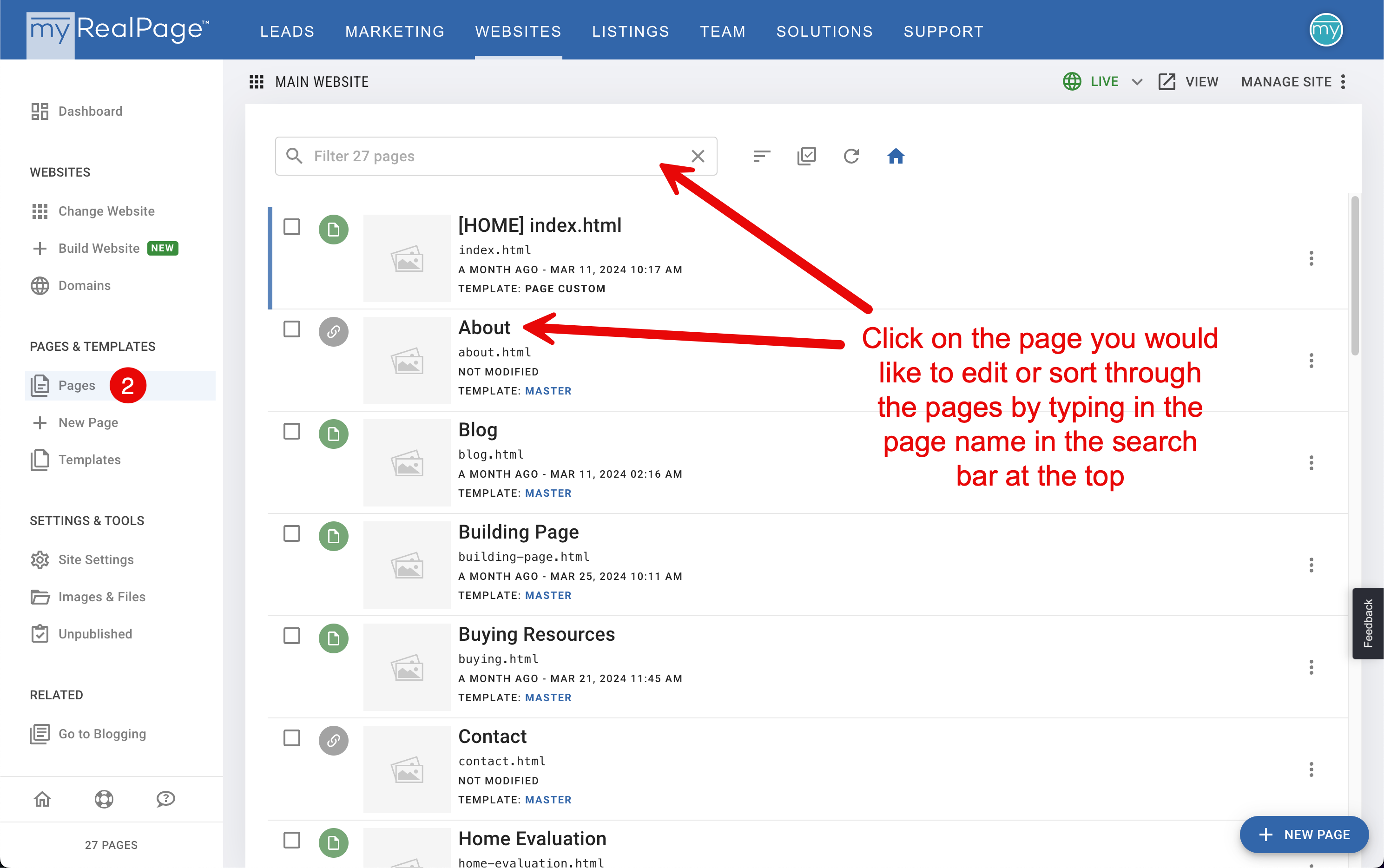Open the main website grid icon
Screen dimensions: 1384x868
pyautogui.click(x=257, y=82)
